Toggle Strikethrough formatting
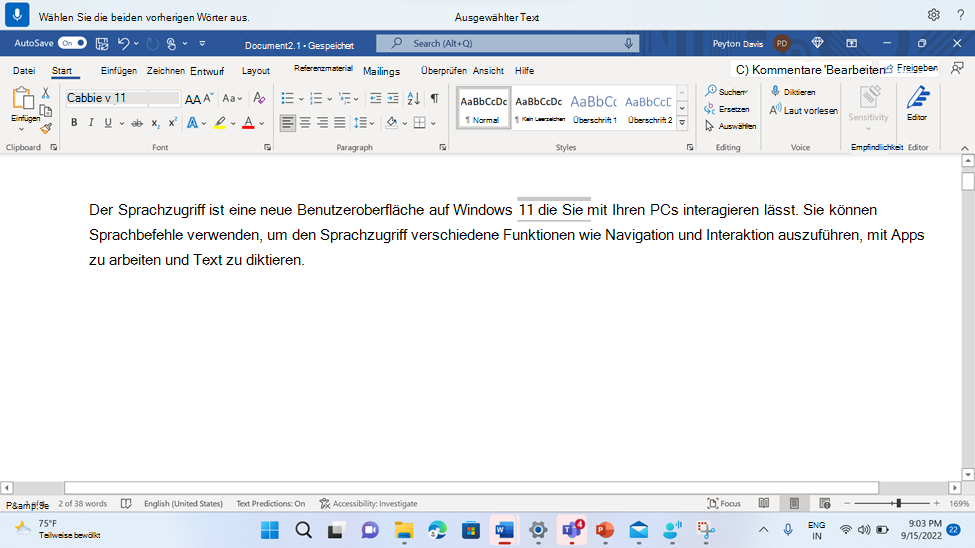Screen dimensions: 975x548 (137, 123)
